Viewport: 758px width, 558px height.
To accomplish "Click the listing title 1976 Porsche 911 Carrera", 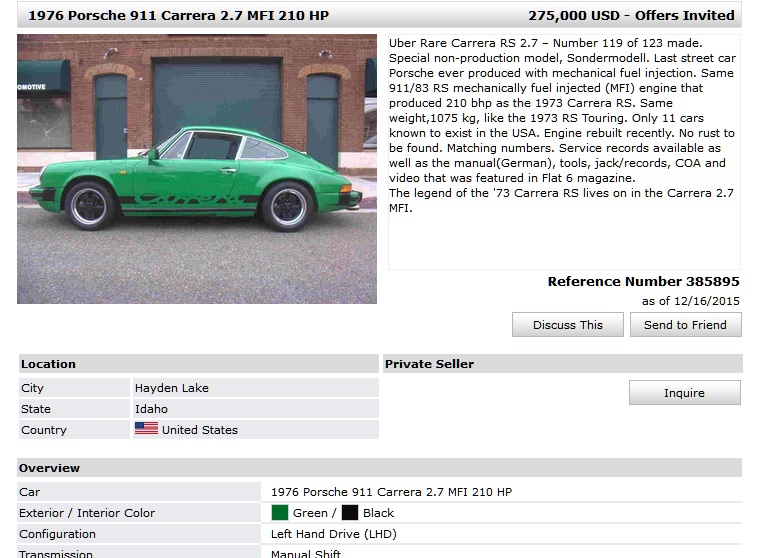I will point(178,15).
